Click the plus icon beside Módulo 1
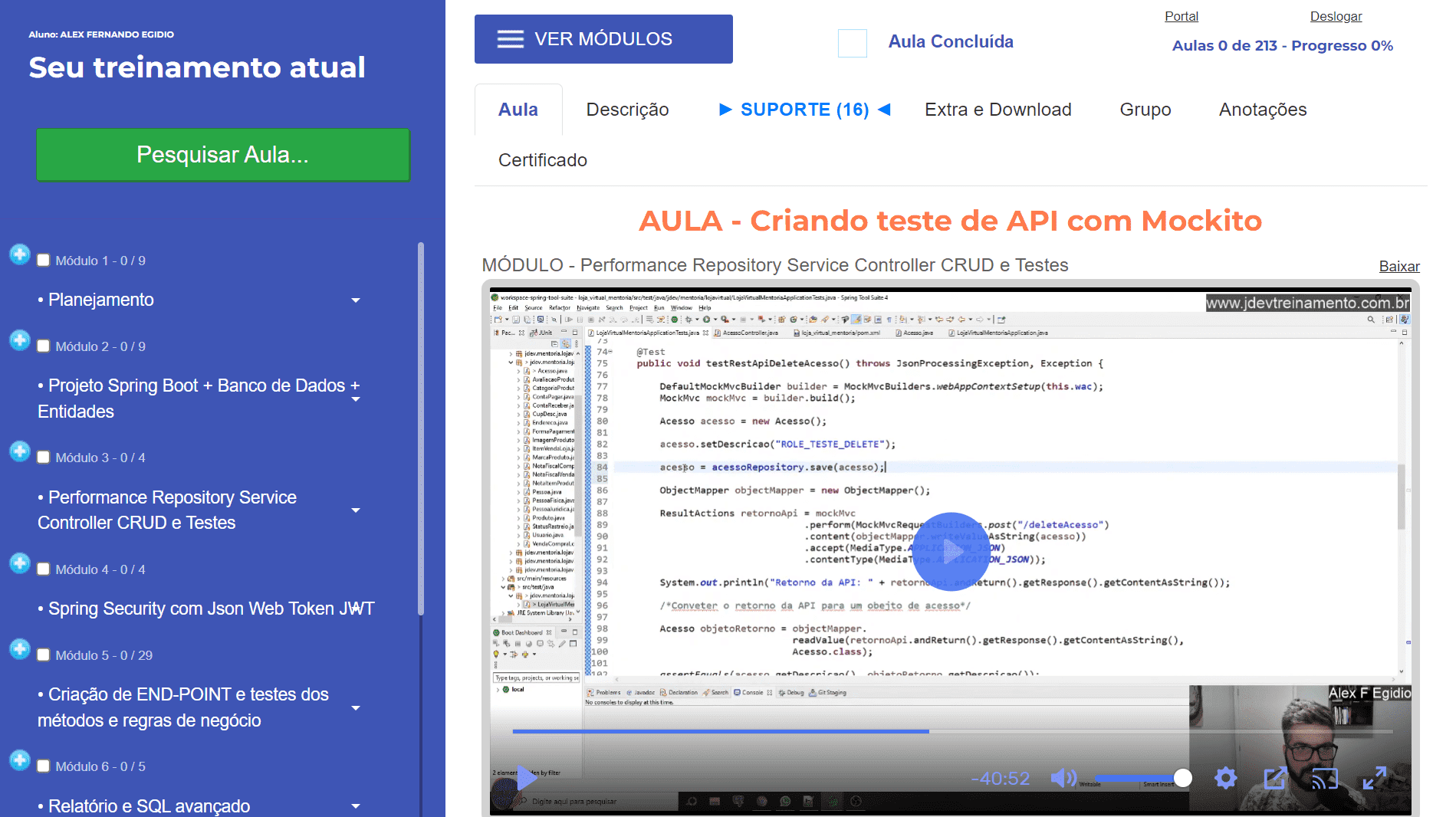 pos(20,254)
